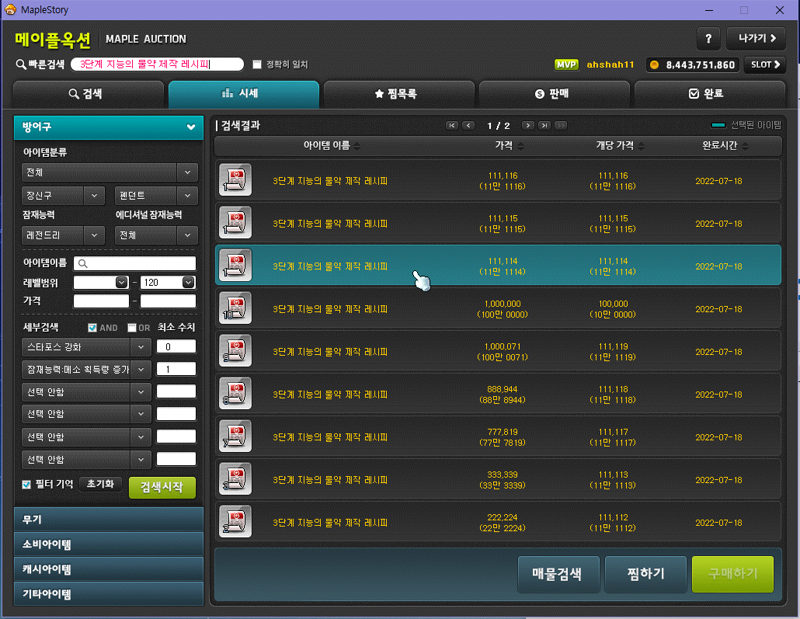Click the 찜하기 button
The image size is (800, 619).
coord(645,574)
